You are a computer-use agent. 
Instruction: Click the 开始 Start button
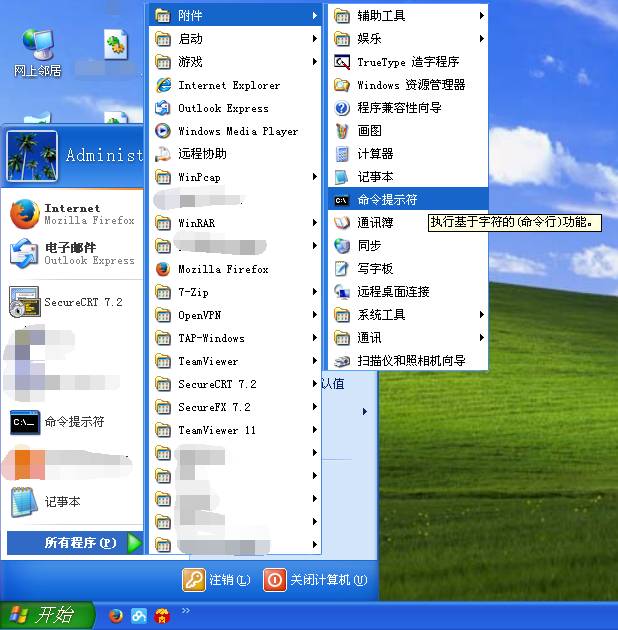[46, 615]
